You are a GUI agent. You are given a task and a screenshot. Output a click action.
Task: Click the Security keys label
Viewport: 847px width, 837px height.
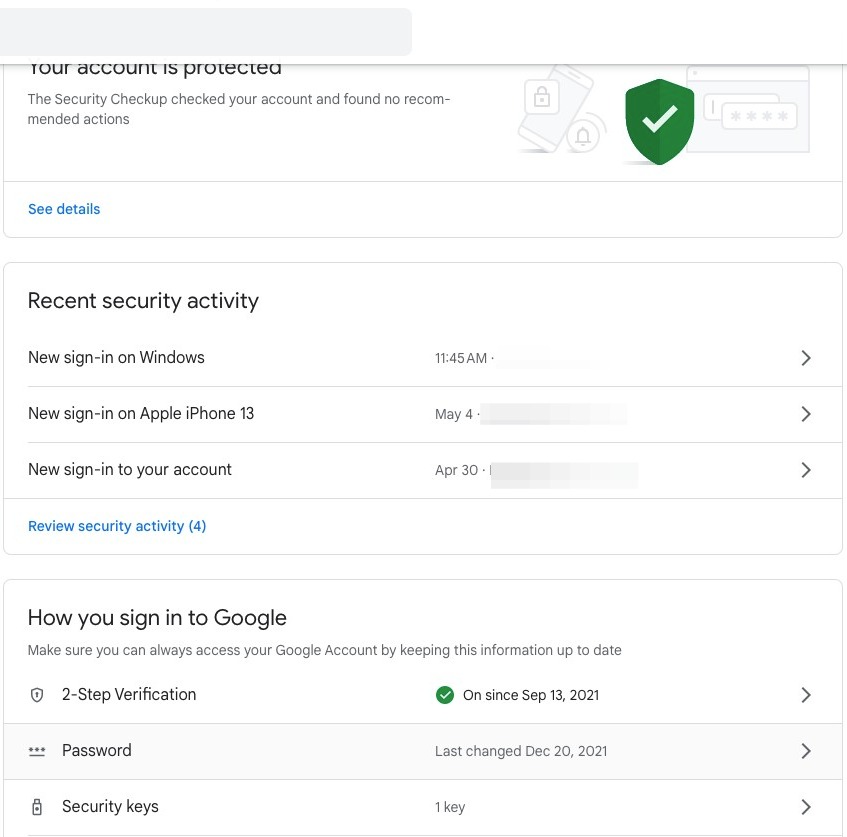(x=110, y=807)
